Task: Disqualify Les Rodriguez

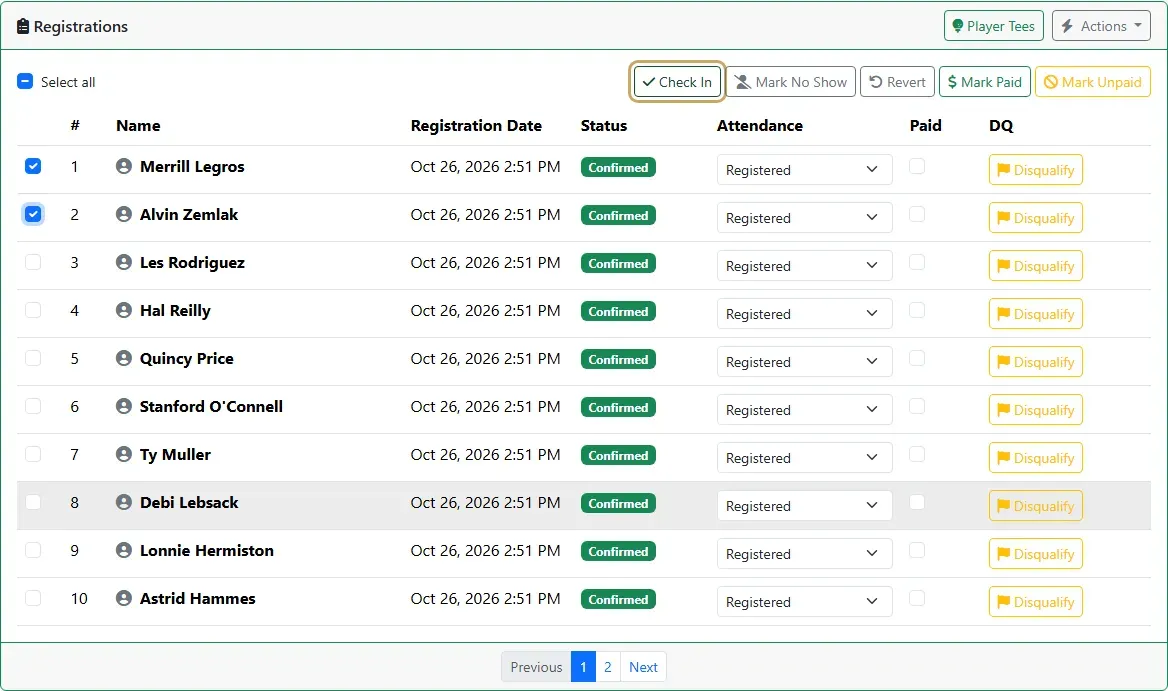Action: (x=1035, y=266)
